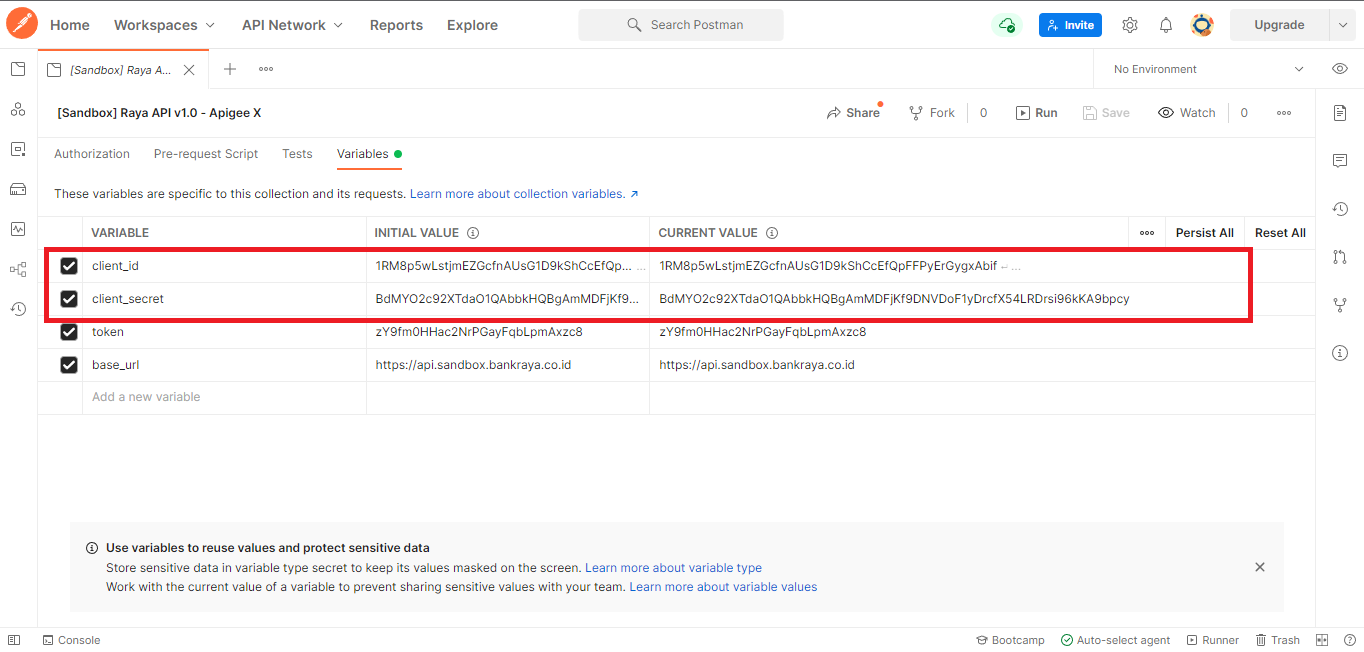
Task: Click the Persist All button
Action: pyautogui.click(x=1204, y=233)
